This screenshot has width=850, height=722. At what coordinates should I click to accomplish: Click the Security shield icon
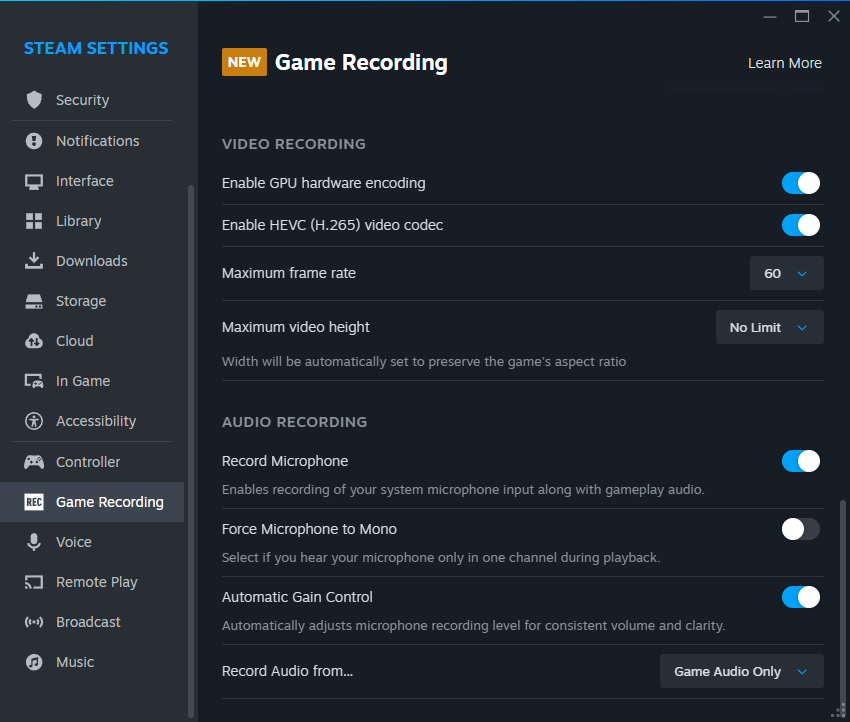[34, 100]
